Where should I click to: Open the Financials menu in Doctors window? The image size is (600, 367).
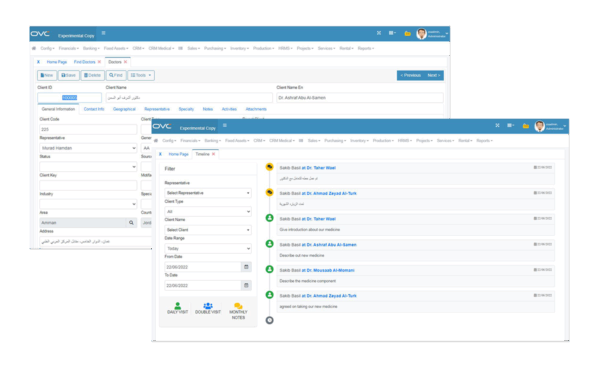68,48
